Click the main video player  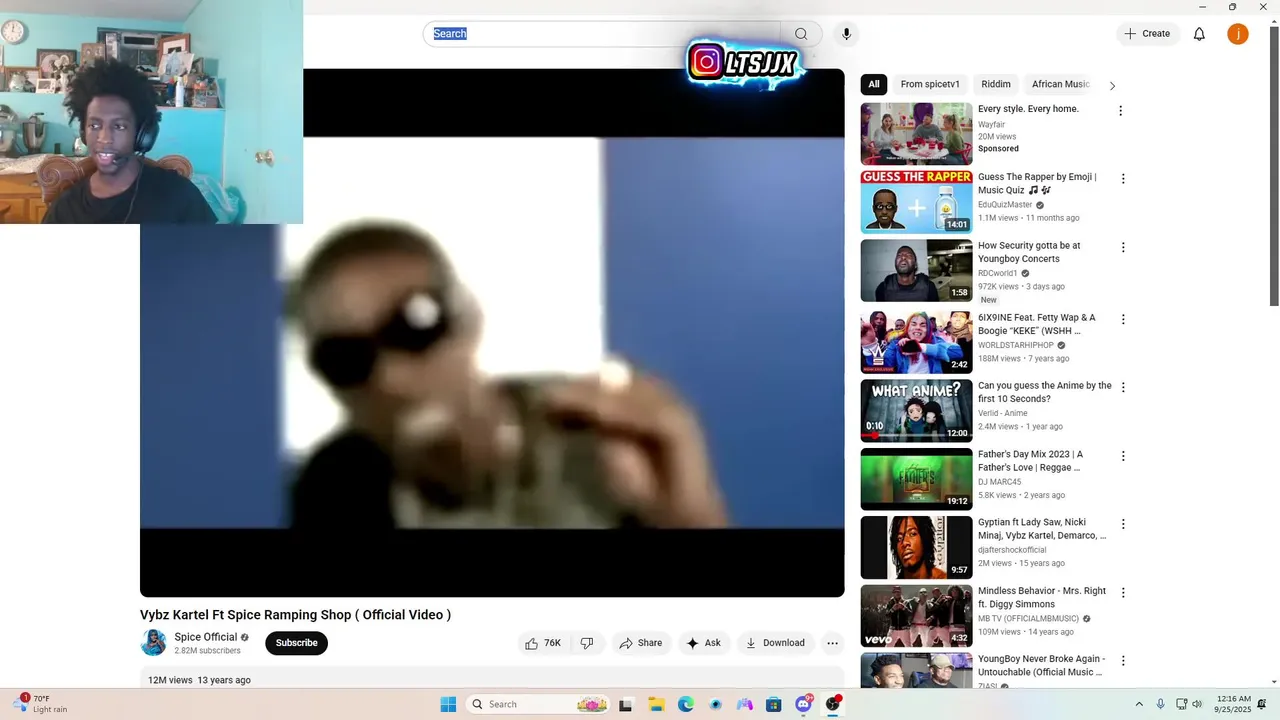click(492, 333)
